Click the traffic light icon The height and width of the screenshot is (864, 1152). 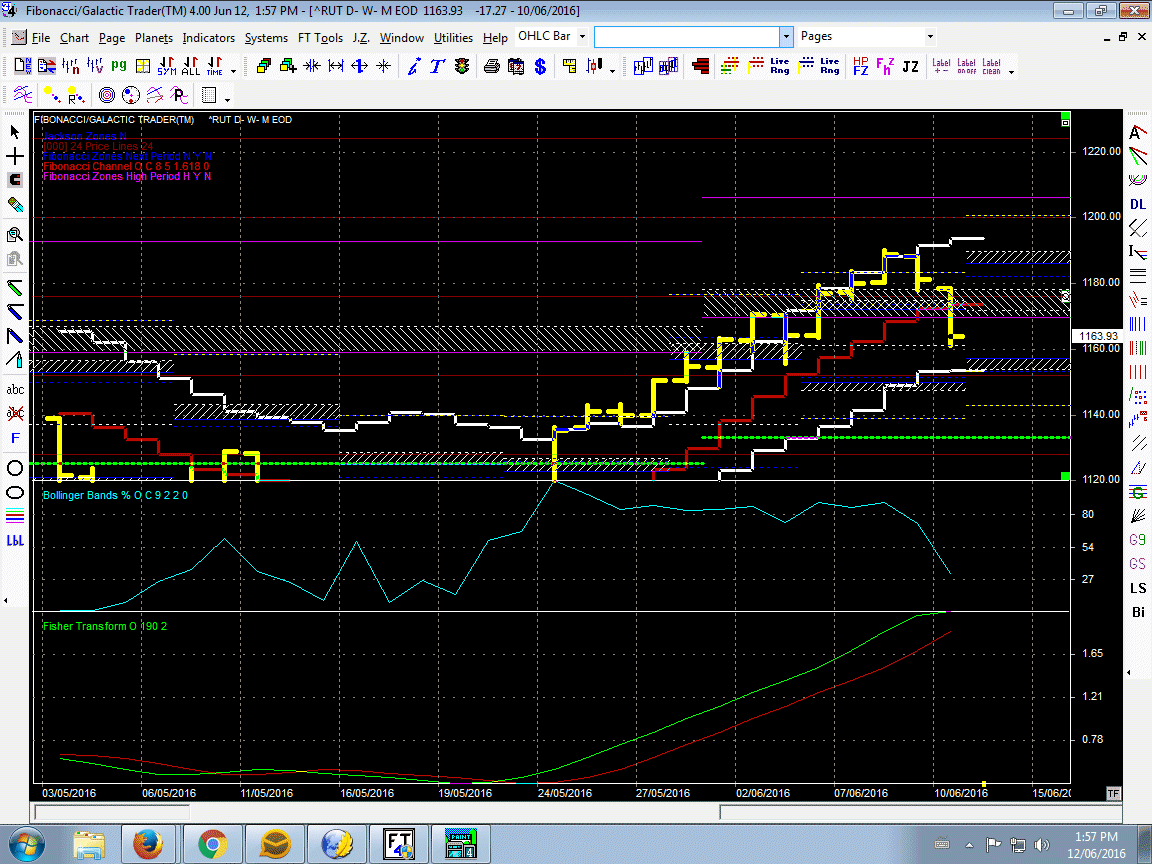(461, 66)
